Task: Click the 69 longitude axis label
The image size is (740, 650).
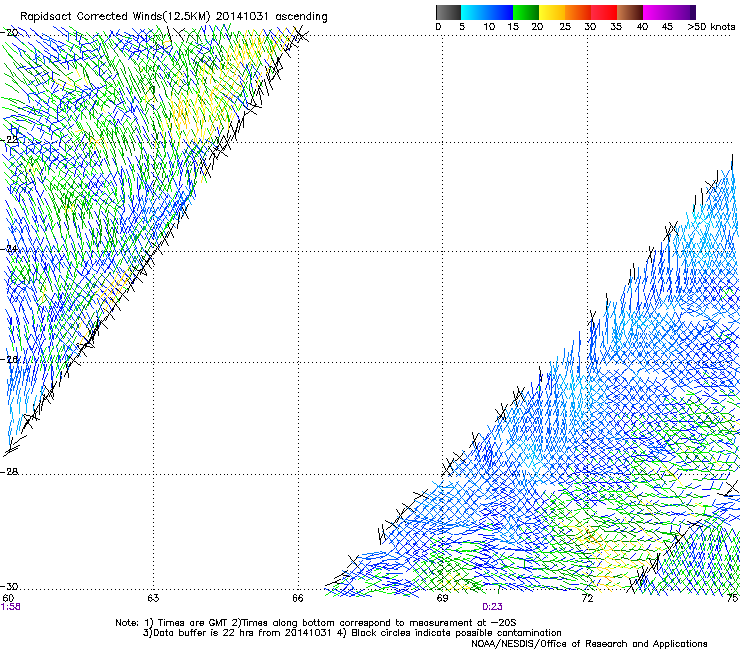Action: pyautogui.click(x=442, y=598)
